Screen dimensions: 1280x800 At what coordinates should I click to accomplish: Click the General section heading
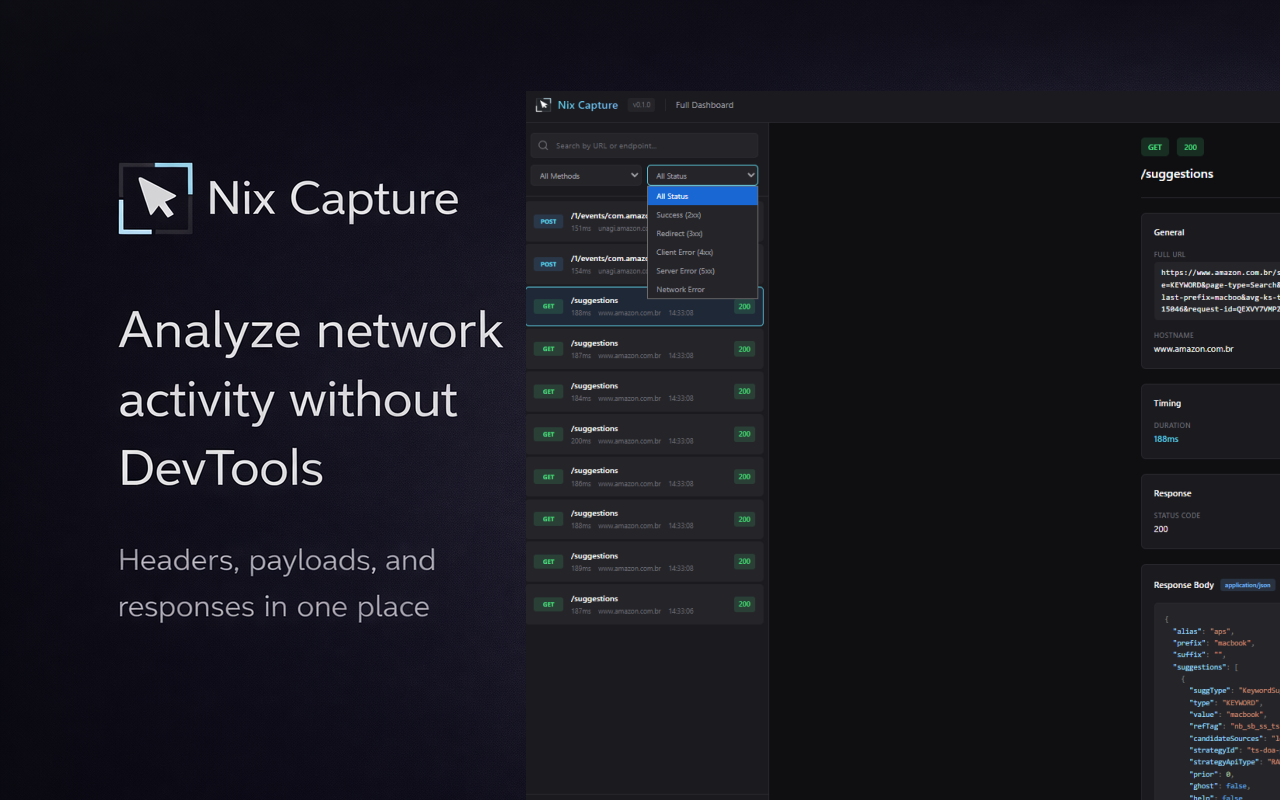1169,232
